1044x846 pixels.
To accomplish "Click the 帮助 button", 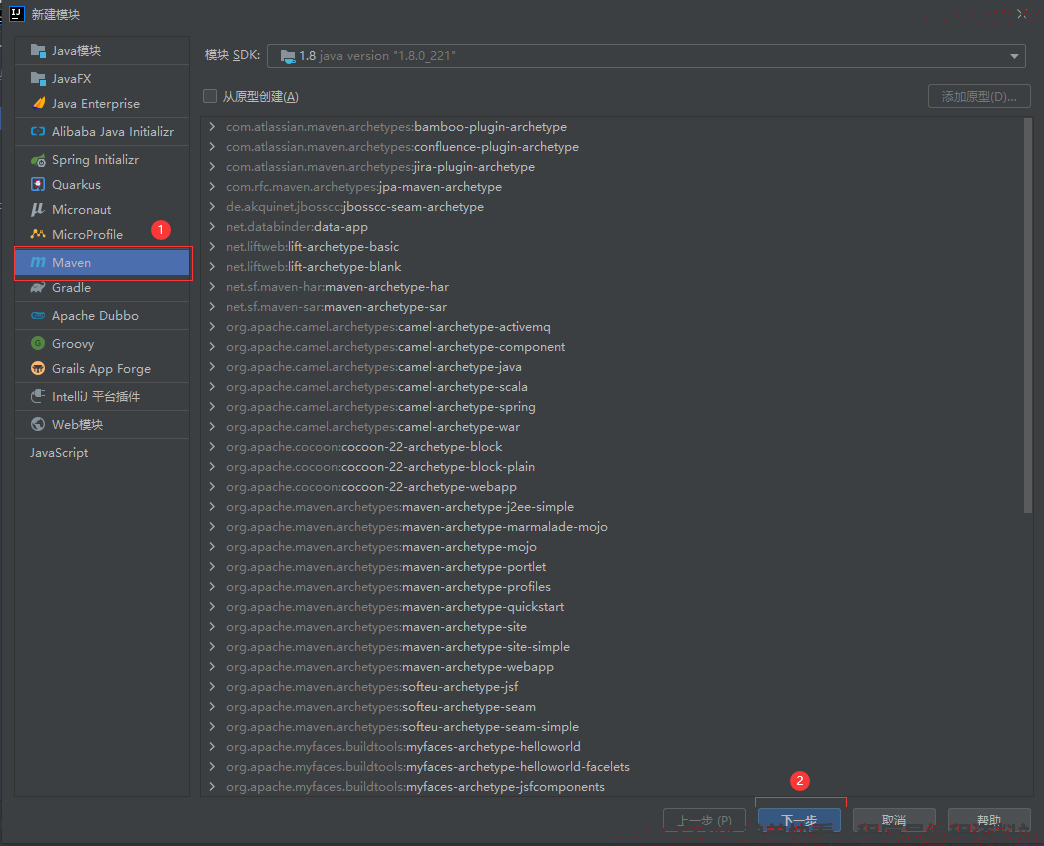I will pos(989,820).
